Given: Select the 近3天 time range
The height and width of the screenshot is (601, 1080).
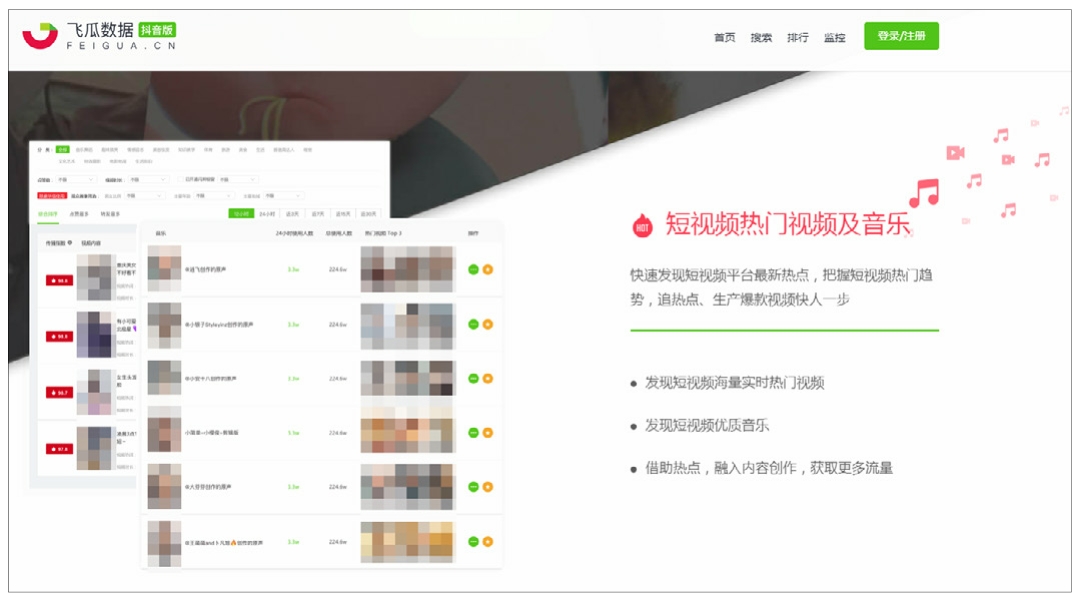Looking at the screenshot, I should point(293,213).
